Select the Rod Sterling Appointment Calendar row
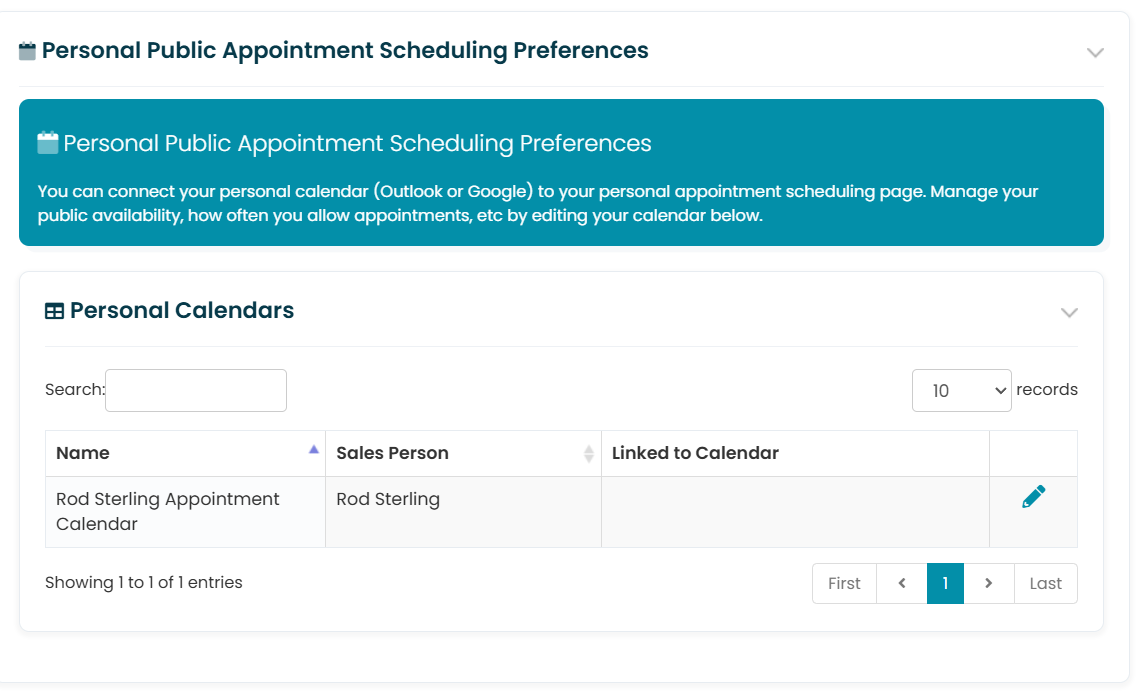The height and width of the screenshot is (693, 1143). 561,512
